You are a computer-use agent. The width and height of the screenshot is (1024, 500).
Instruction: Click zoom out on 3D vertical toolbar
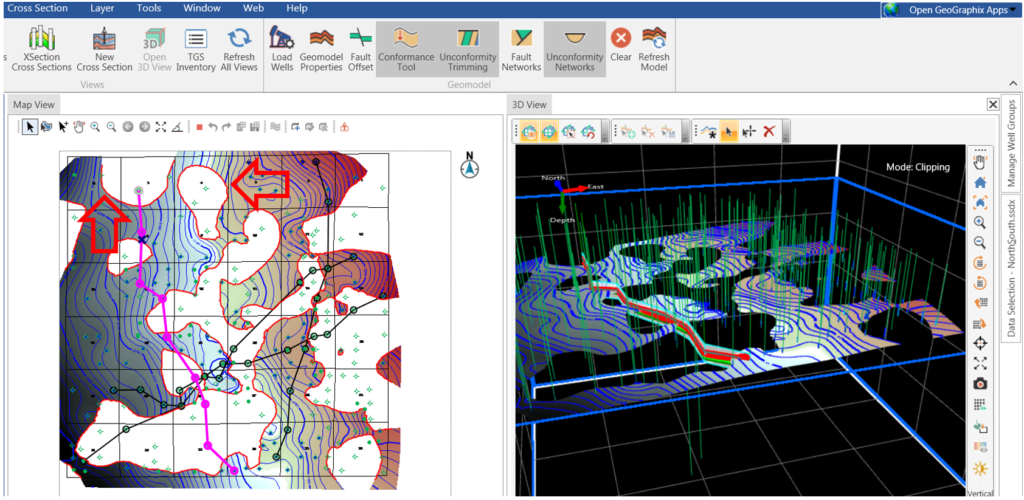coord(980,243)
